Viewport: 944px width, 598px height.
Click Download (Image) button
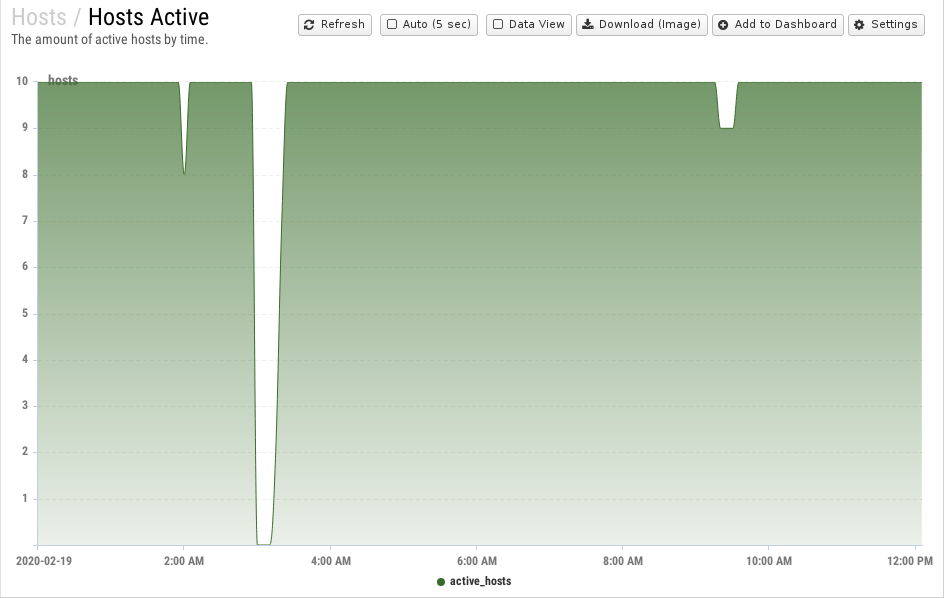point(642,25)
